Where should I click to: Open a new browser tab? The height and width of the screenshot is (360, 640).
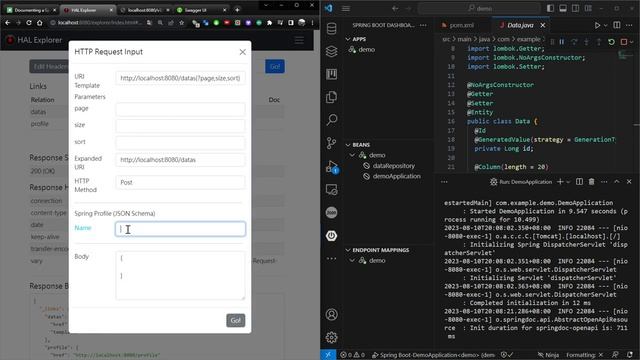point(237,9)
